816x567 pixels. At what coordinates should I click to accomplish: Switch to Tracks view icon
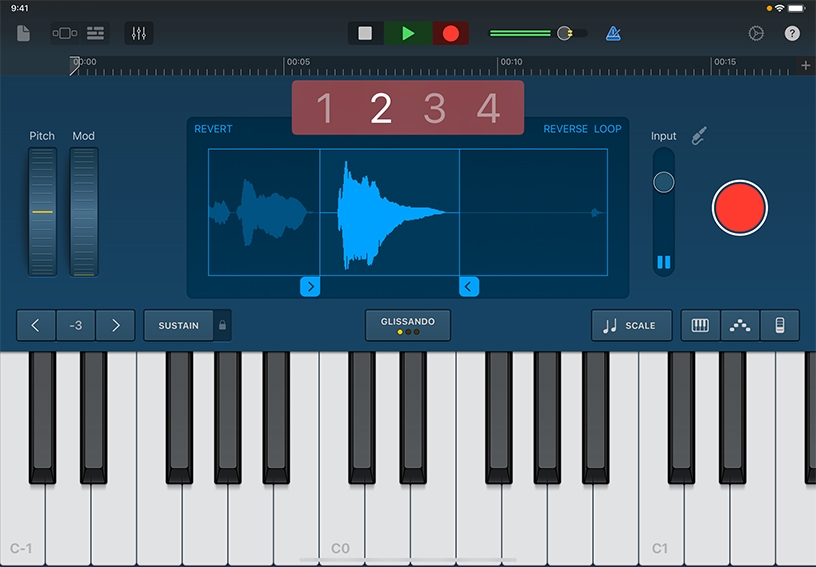coord(96,33)
